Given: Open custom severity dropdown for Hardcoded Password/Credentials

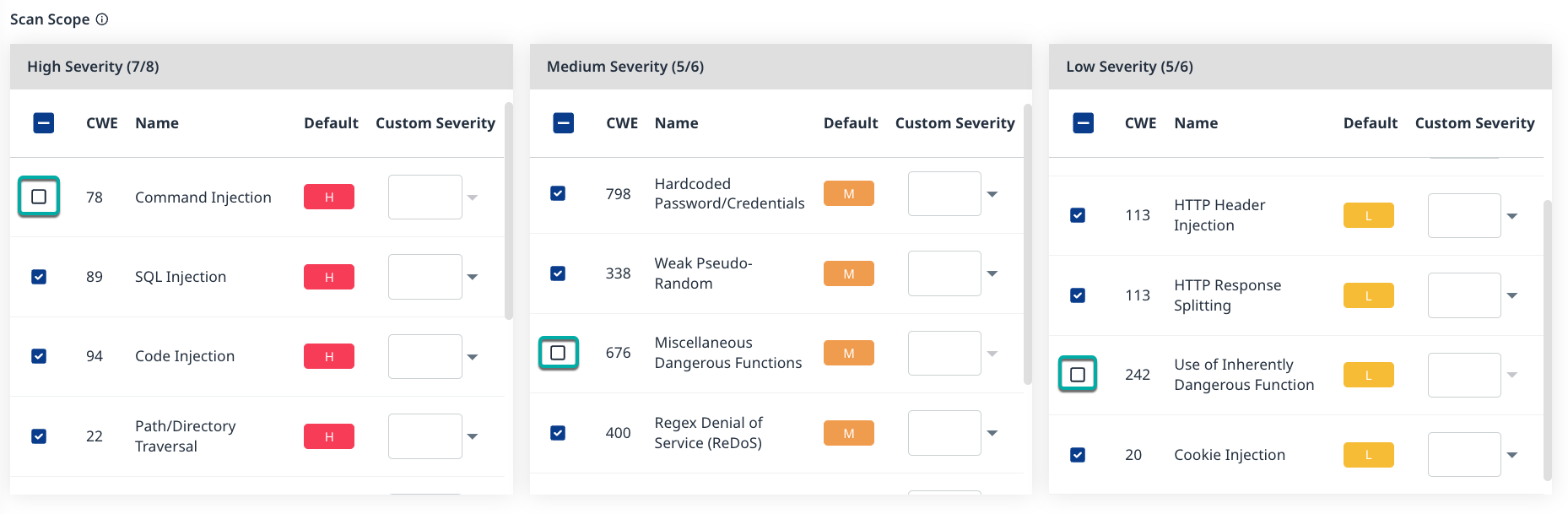Looking at the screenshot, I should [992, 194].
